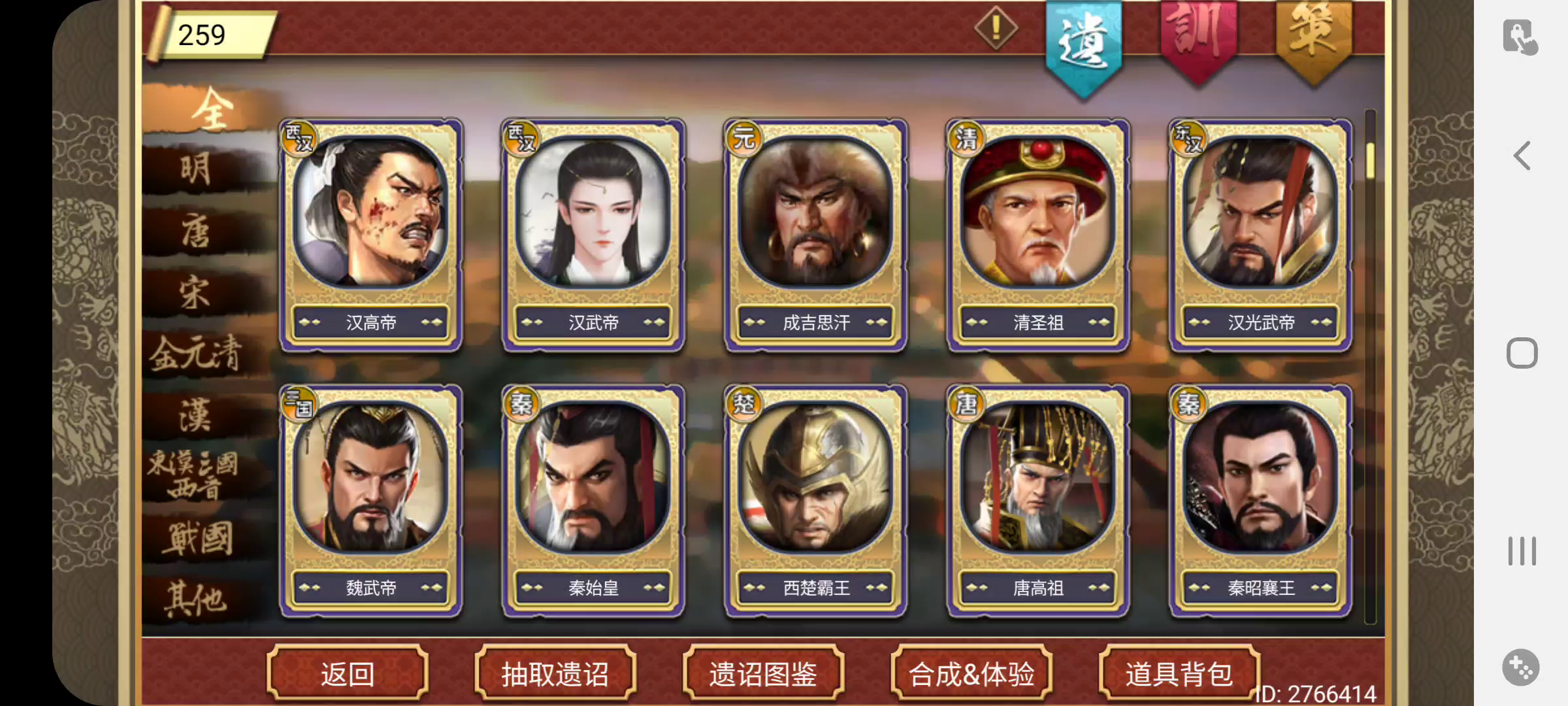Tap the touch gesture icon at top right
Image resolution: width=1568 pixels, height=706 pixels.
1520,37
